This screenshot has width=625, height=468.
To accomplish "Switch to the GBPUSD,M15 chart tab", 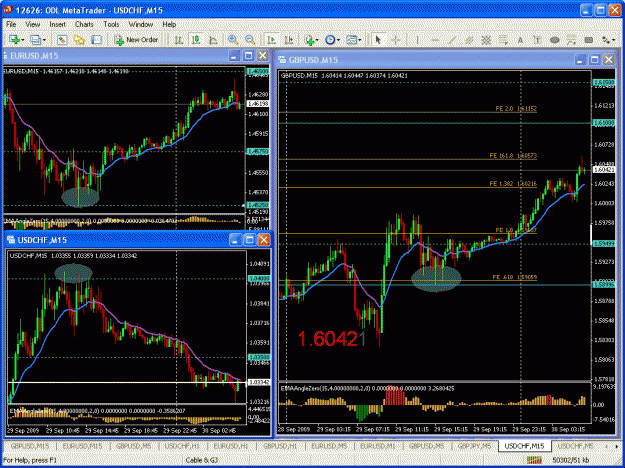I will click(30, 446).
